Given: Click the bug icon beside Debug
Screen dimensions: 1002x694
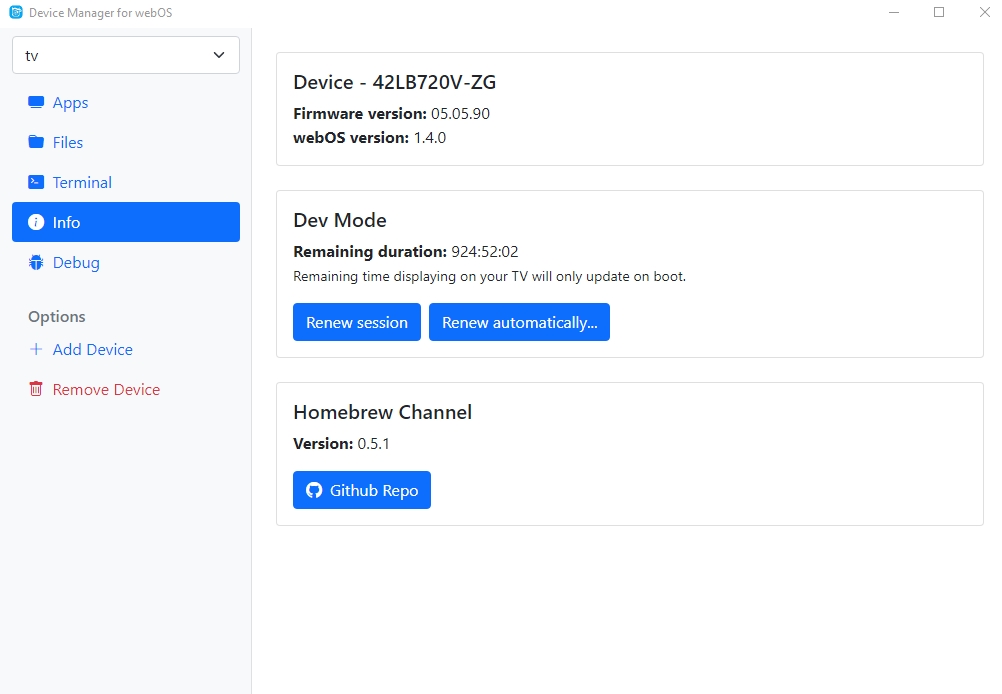Looking at the screenshot, I should (36, 262).
